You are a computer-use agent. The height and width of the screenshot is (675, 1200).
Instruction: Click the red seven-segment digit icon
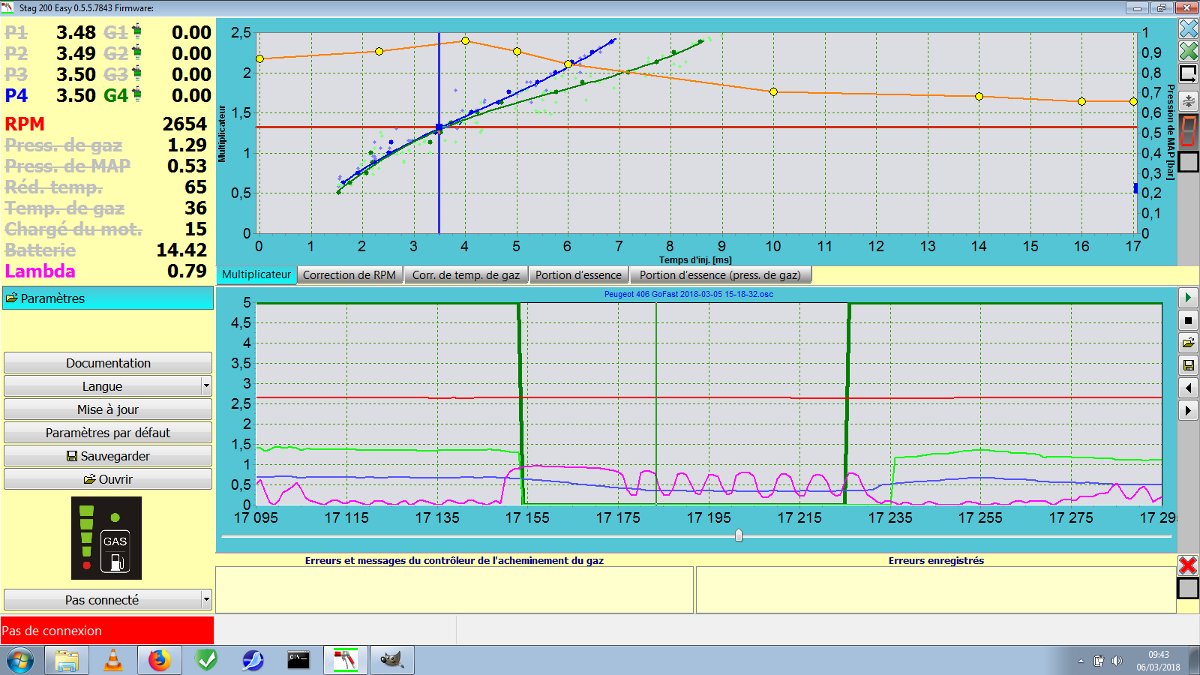(x=1188, y=130)
